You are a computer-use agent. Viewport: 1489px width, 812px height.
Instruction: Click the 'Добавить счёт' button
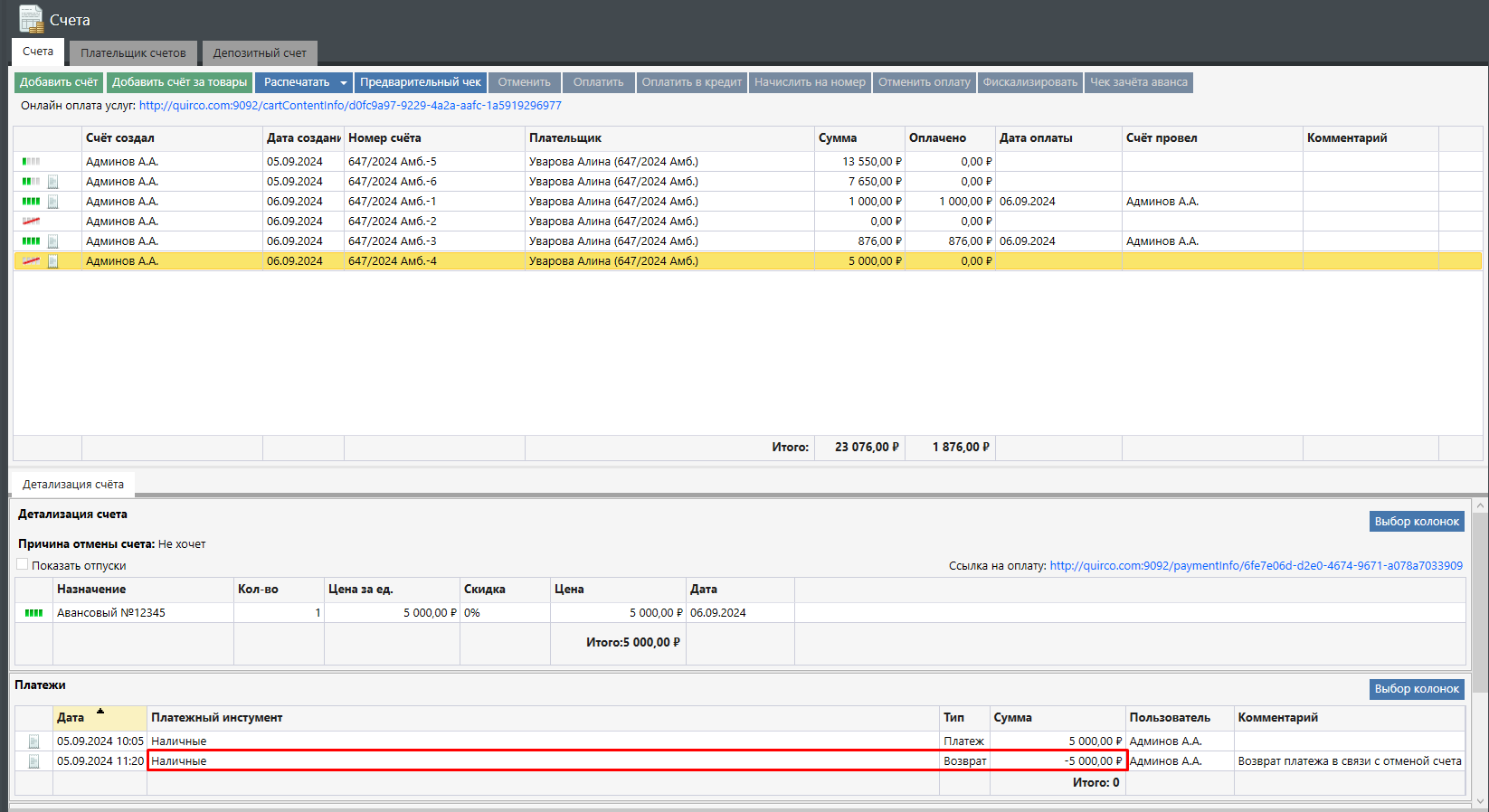tap(59, 82)
